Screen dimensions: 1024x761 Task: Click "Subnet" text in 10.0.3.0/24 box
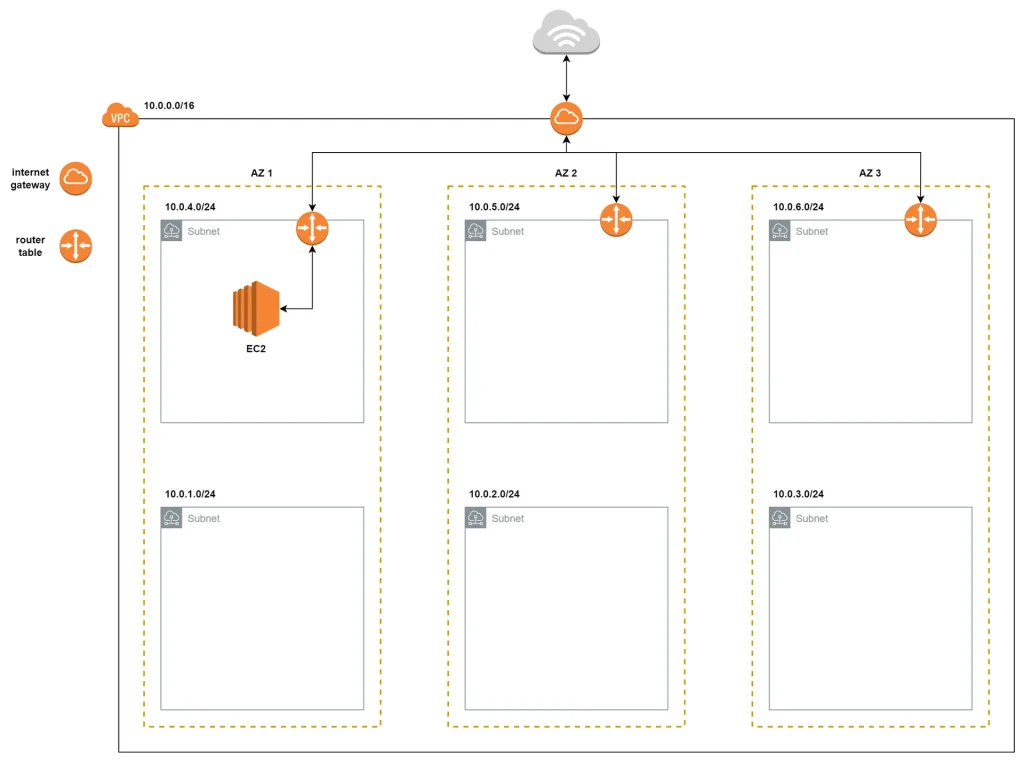pyautogui.click(x=812, y=519)
